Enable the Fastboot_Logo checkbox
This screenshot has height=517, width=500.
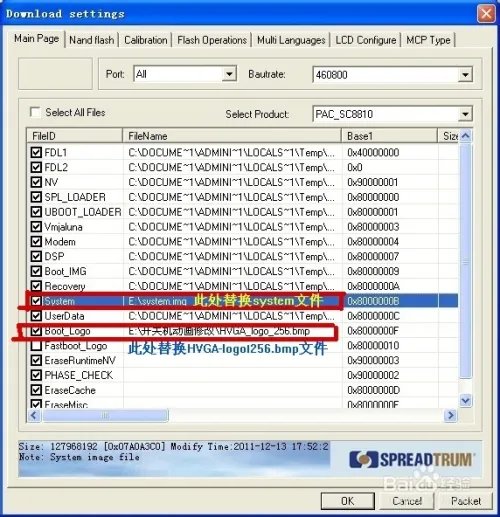click(x=36, y=346)
